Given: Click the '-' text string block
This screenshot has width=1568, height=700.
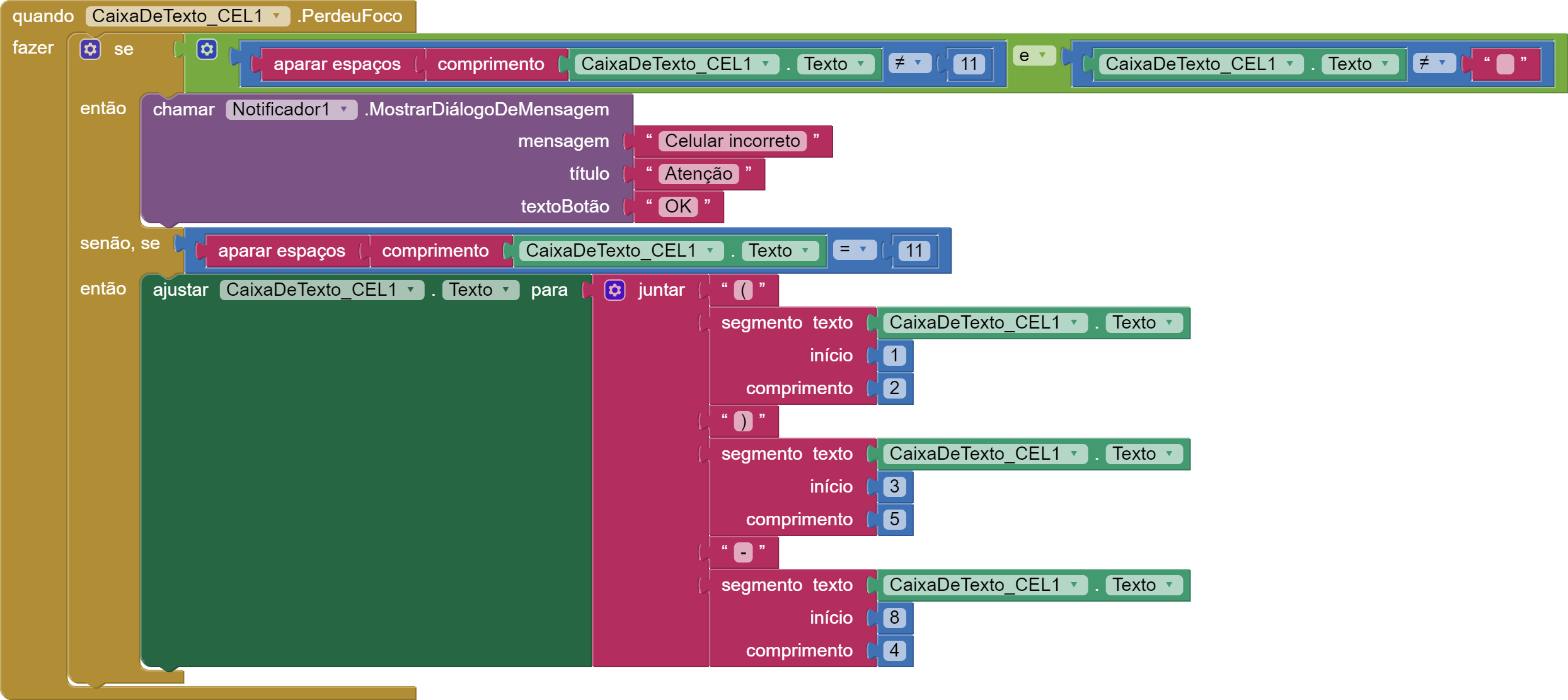Looking at the screenshot, I should (744, 553).
